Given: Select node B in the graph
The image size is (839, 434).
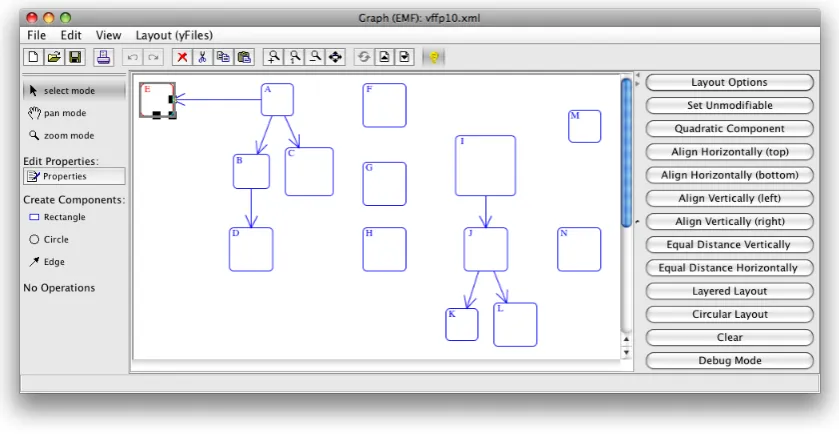Looking at the screenshot, I should (251, 171).
